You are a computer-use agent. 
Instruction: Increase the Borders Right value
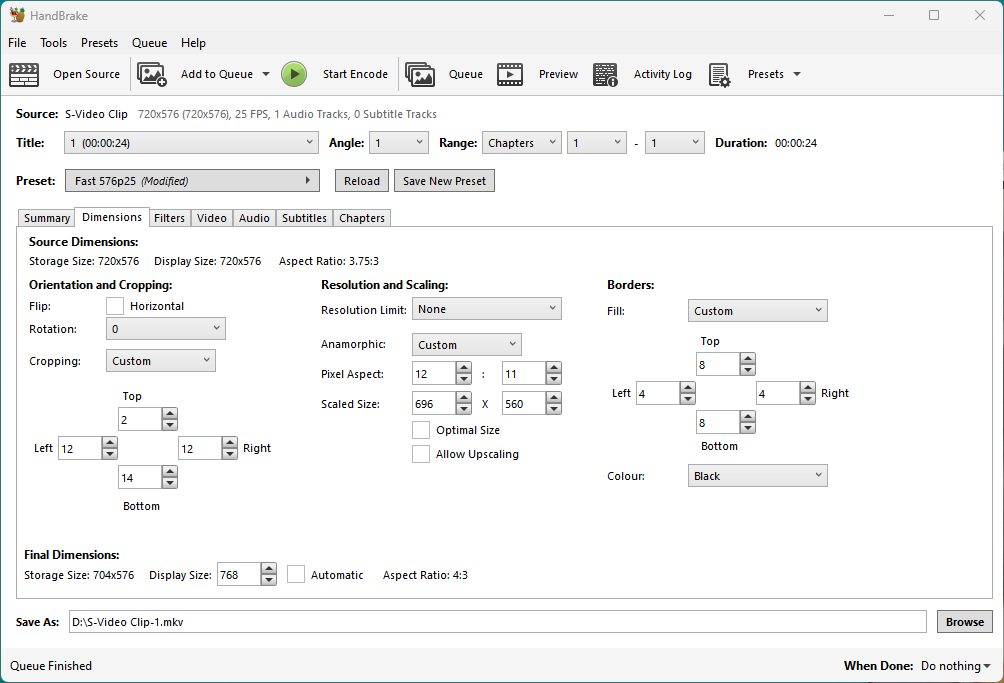(808, 387)
